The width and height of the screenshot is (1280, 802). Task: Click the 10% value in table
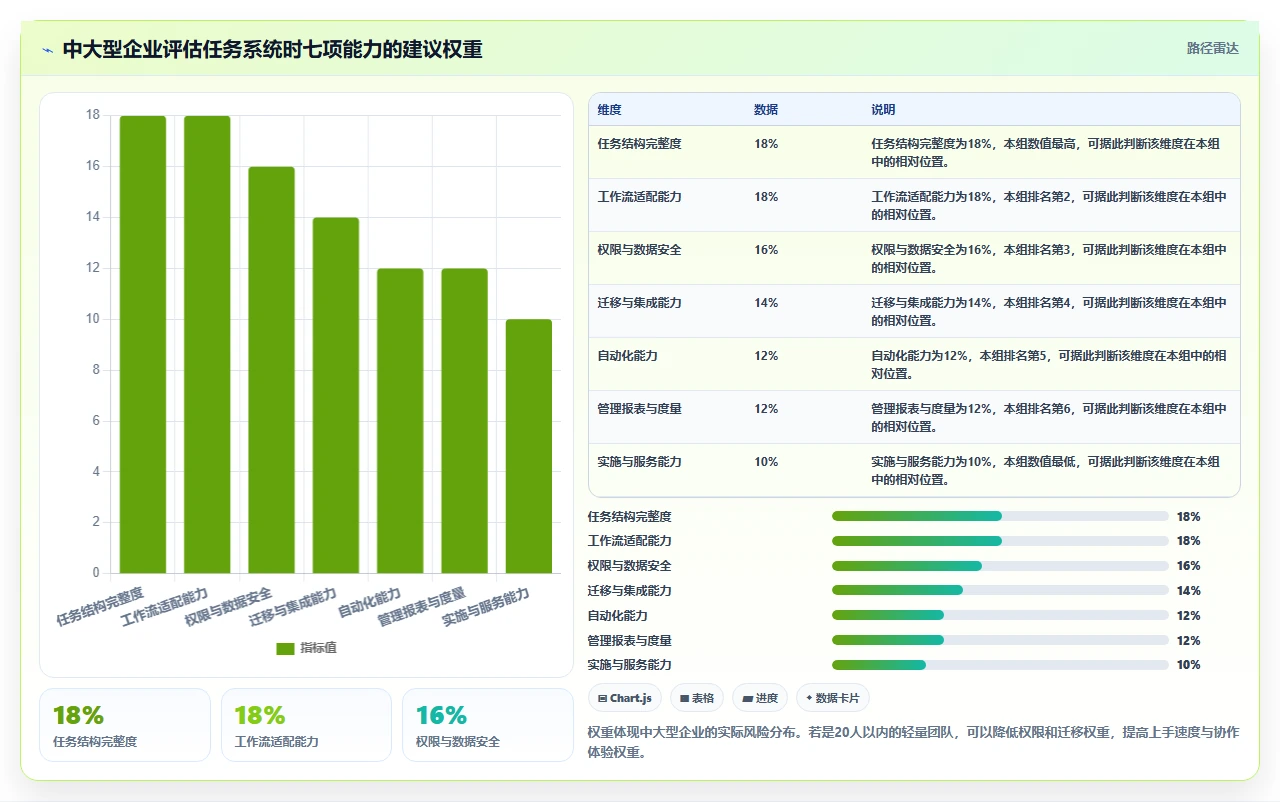[766, 462]
